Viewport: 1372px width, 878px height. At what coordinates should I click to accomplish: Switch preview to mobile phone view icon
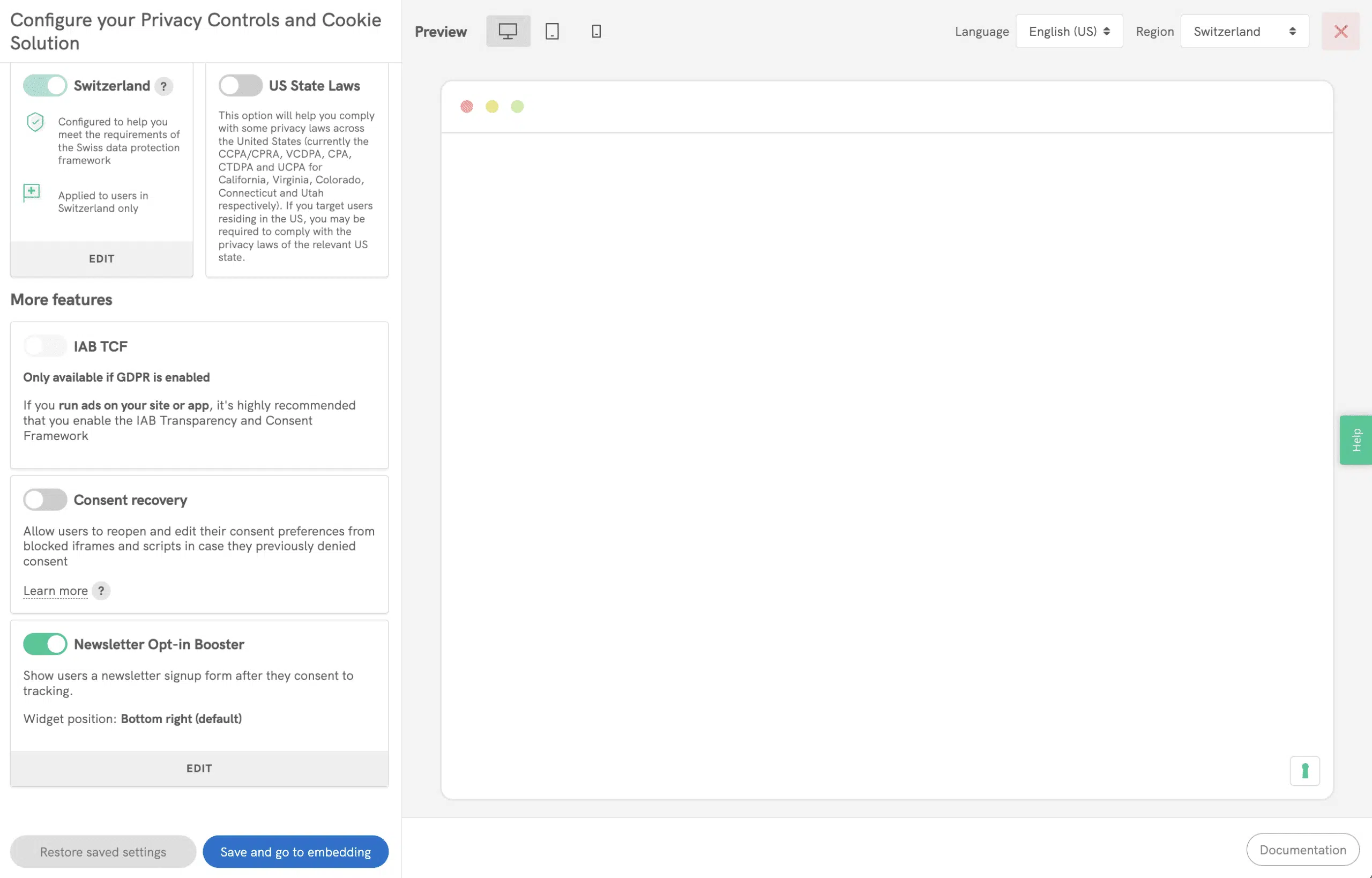596,31
